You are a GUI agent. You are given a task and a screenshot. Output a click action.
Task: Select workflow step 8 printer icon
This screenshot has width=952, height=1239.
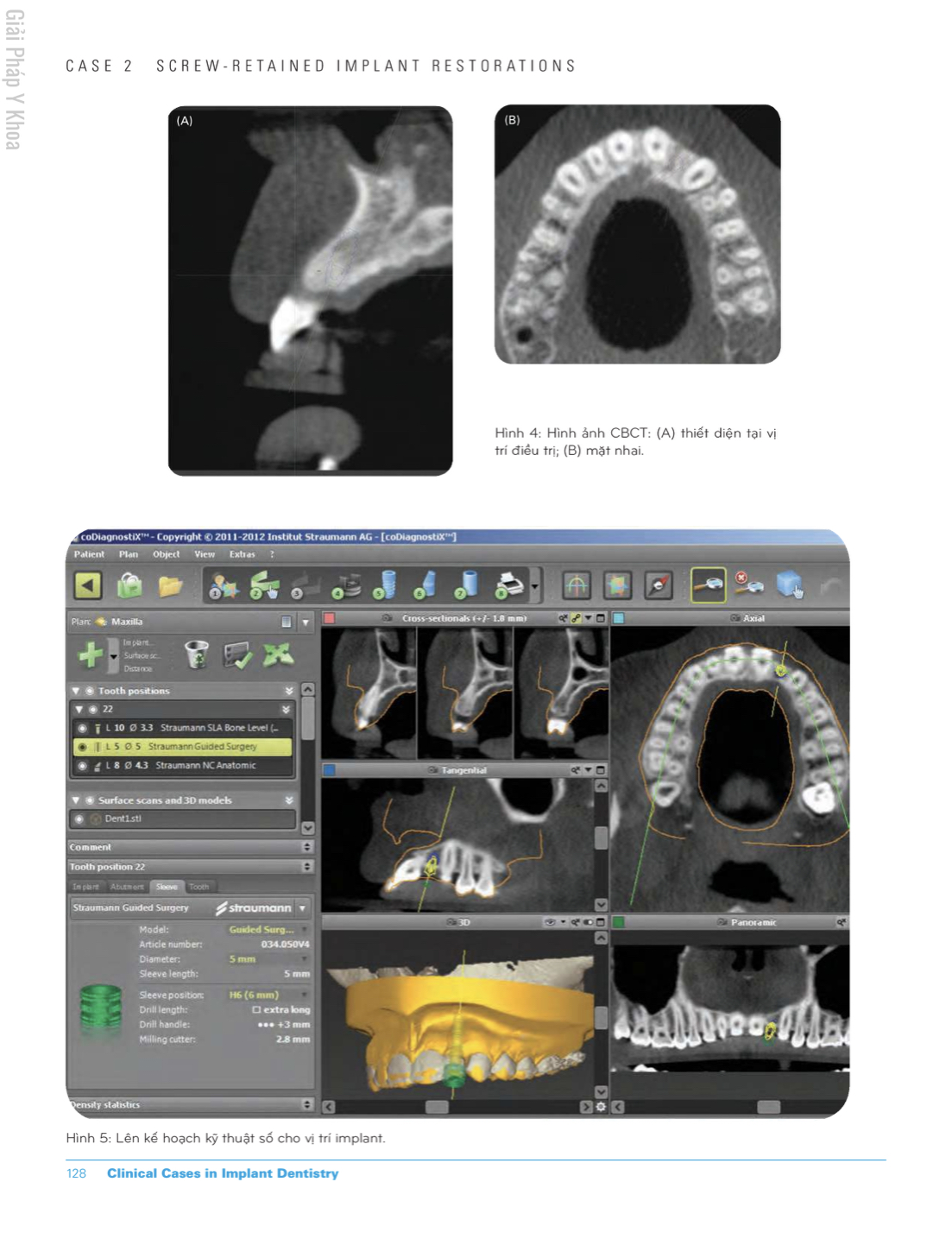click(510, 585)
